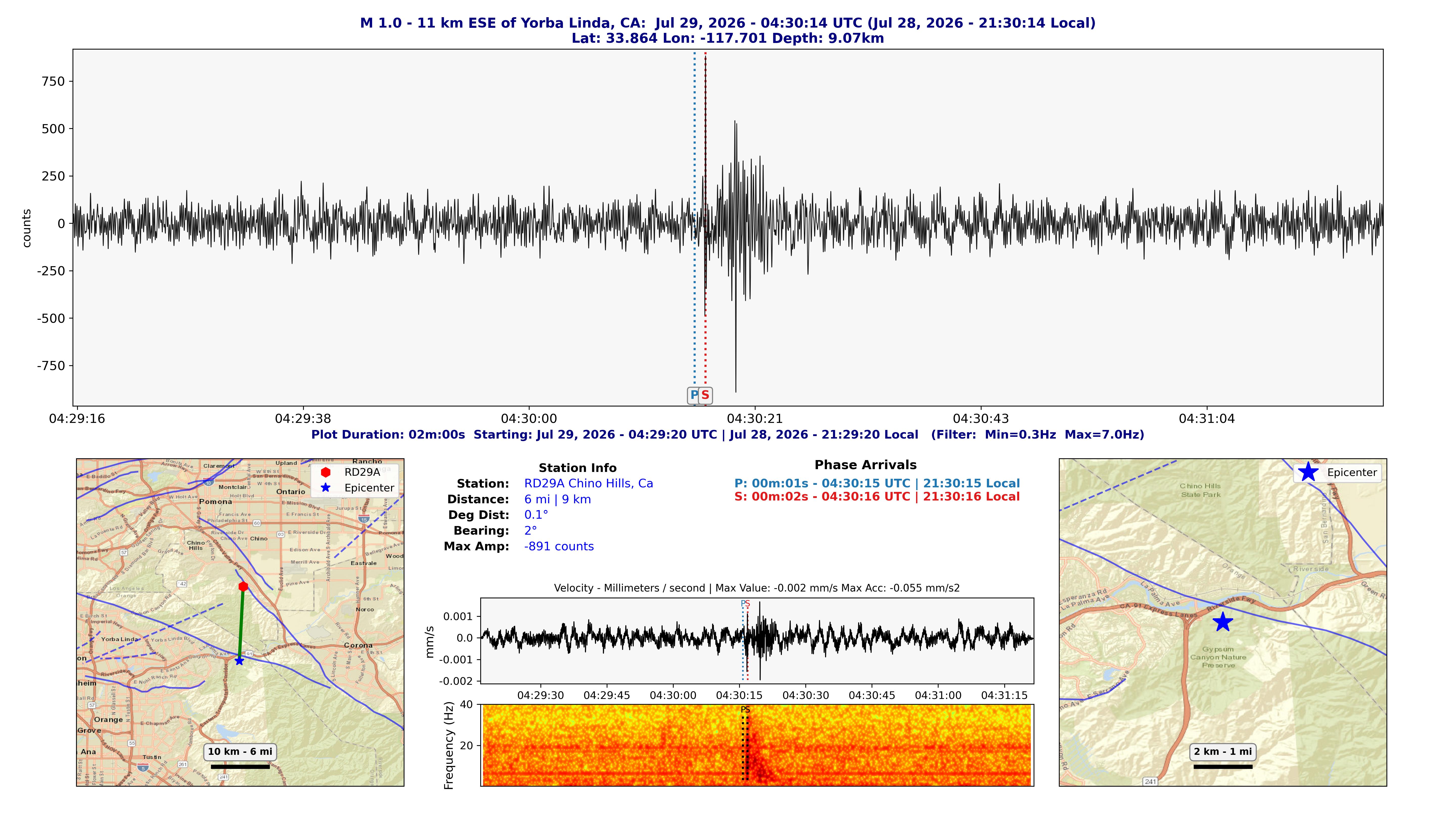Click the '04:30:21' tick label on the main seismogram
Image resolution: width=1456 pixels, height=819 pixels.
click(755, 419)
